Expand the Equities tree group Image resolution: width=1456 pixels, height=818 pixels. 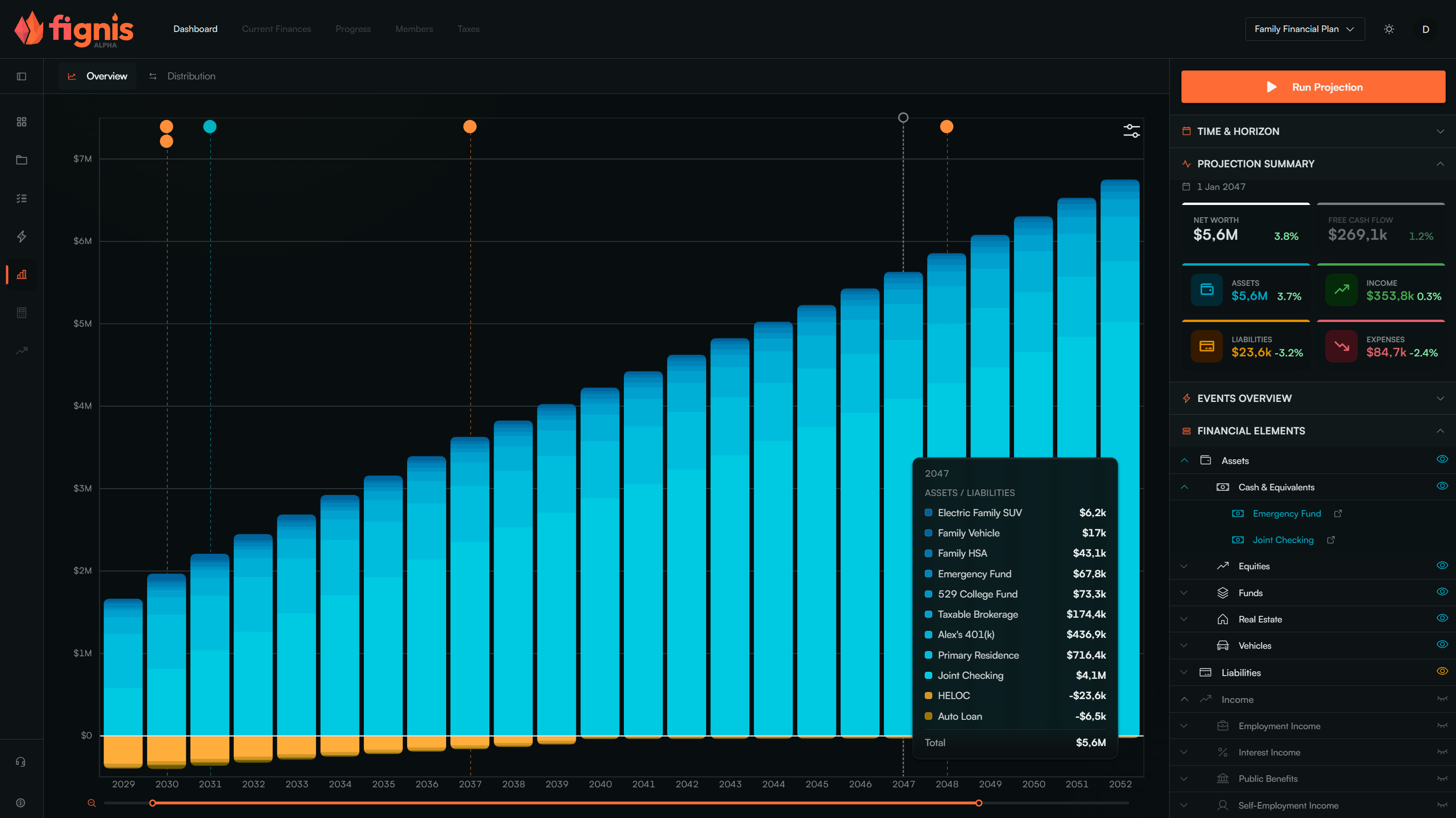pos(1184,566)
